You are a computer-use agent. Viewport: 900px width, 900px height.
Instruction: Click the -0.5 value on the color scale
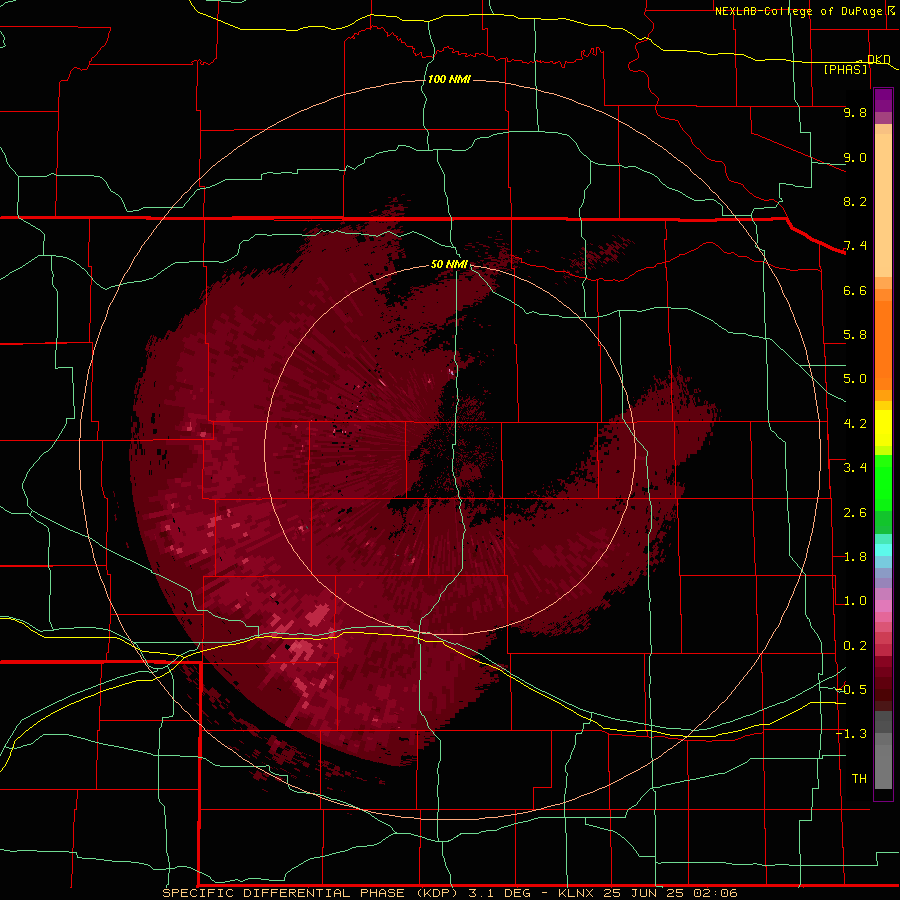(x=851, y=690)
